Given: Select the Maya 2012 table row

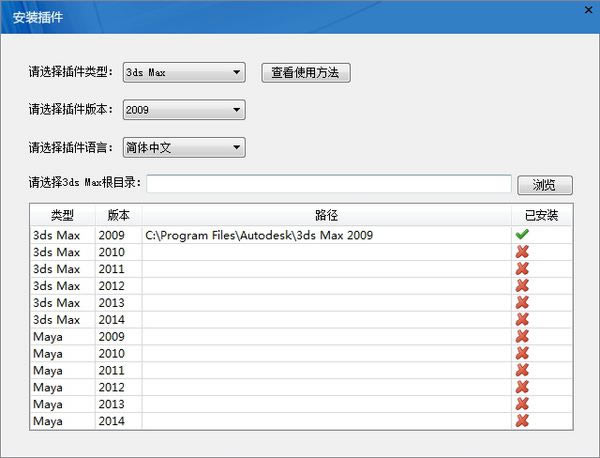Looking at the screenshot, I should 301,387.
